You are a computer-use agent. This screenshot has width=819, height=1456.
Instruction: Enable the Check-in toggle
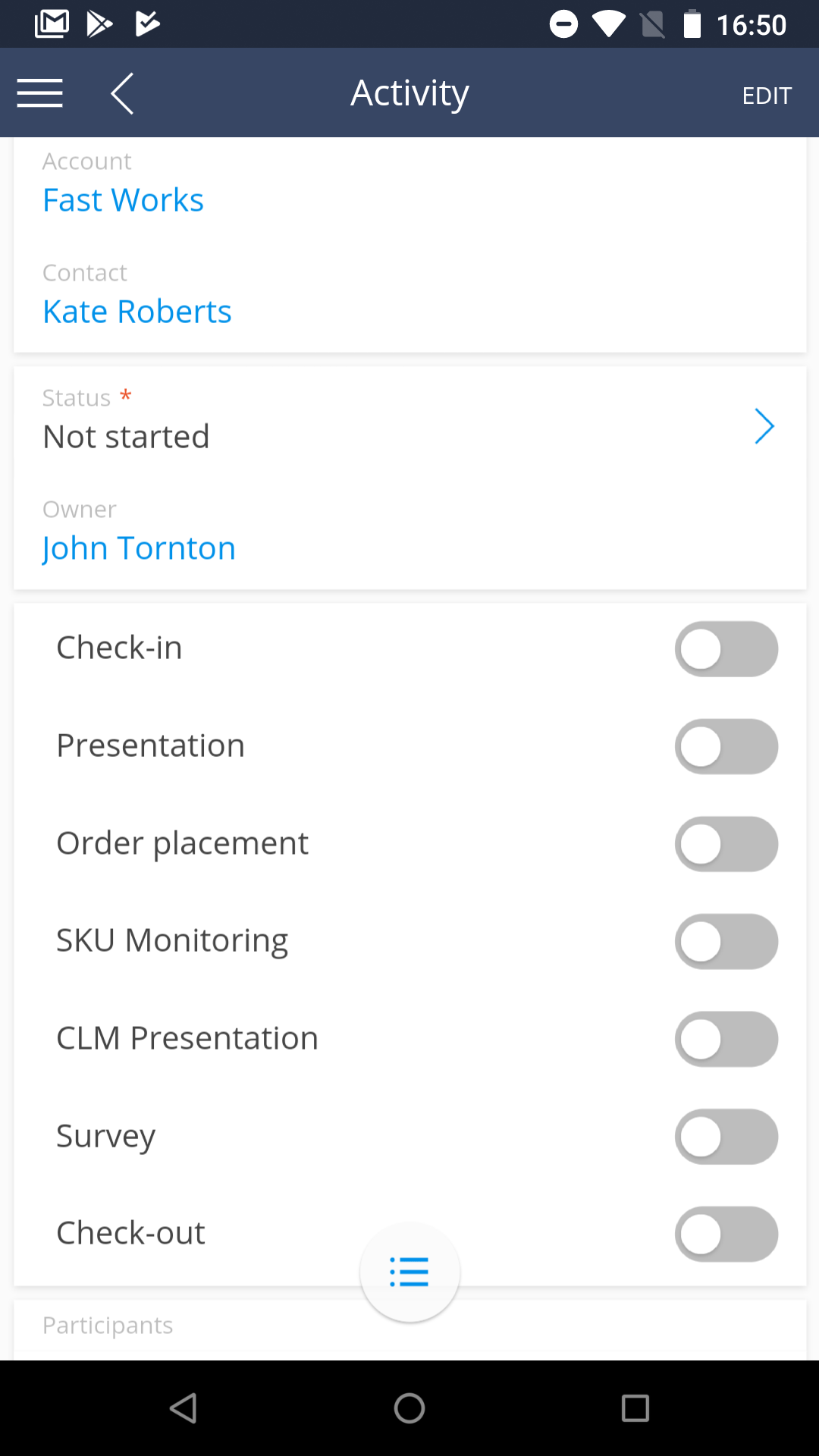726,649
